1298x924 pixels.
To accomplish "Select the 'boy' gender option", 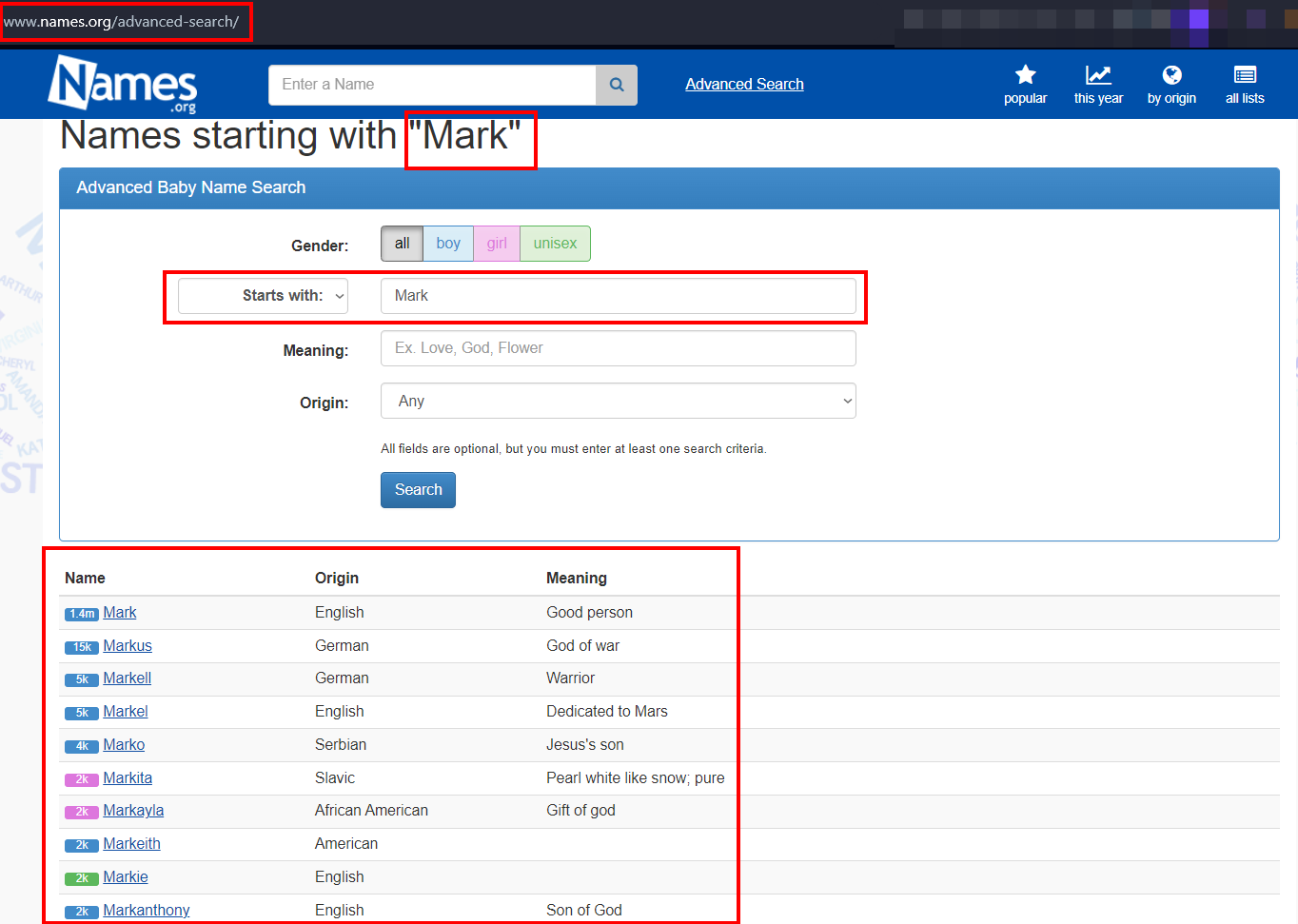I will coord(448,244).
